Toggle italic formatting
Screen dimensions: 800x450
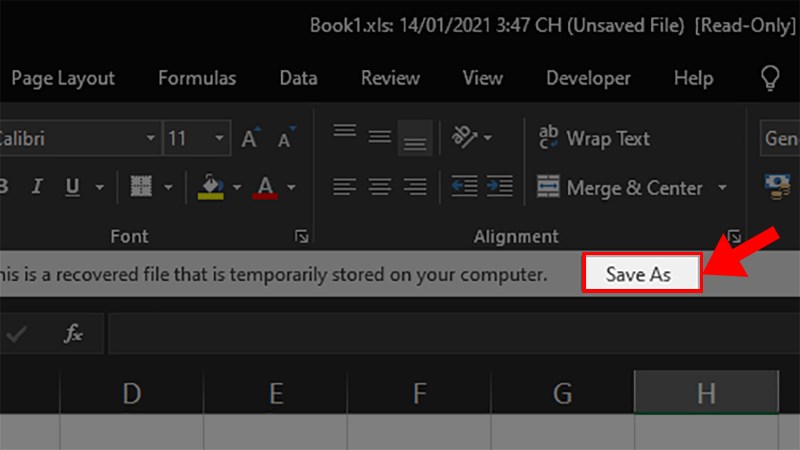[37, 187]
